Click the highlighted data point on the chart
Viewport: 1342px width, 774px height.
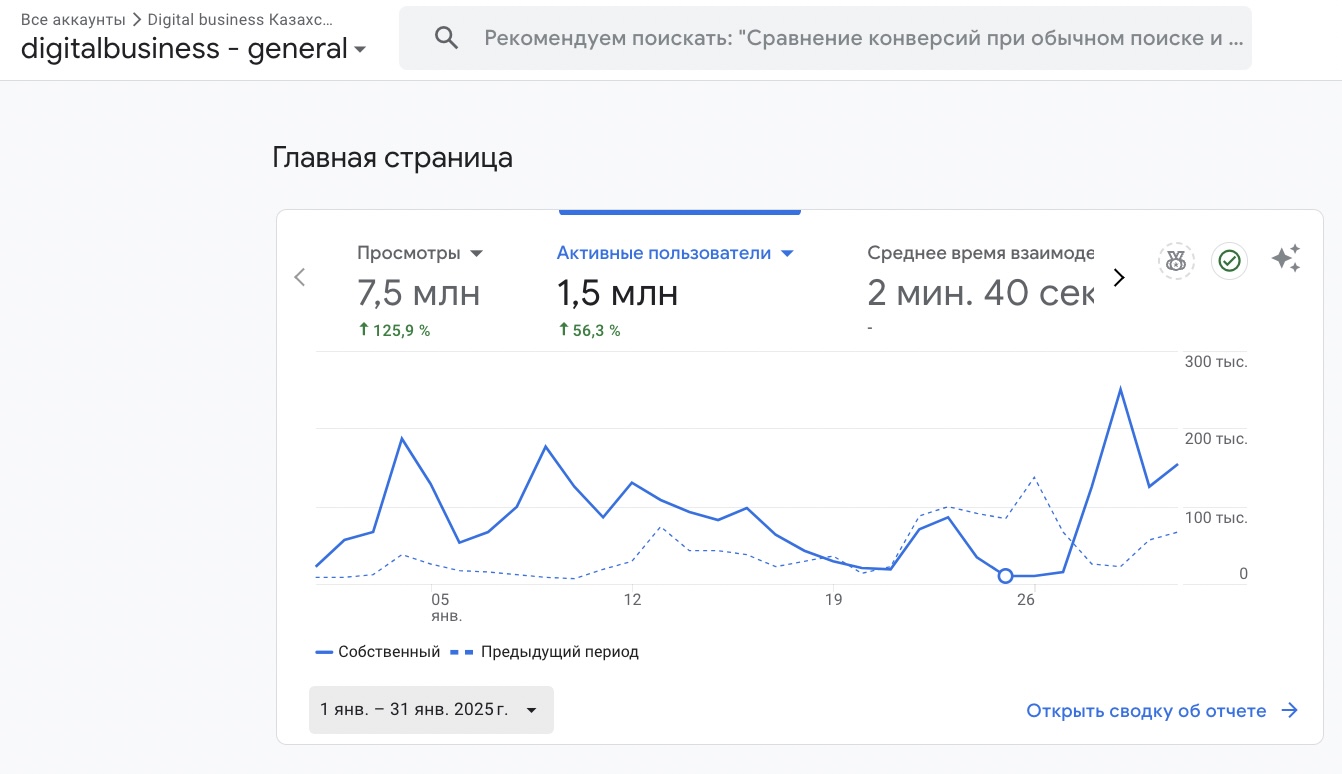point(1005,575)
